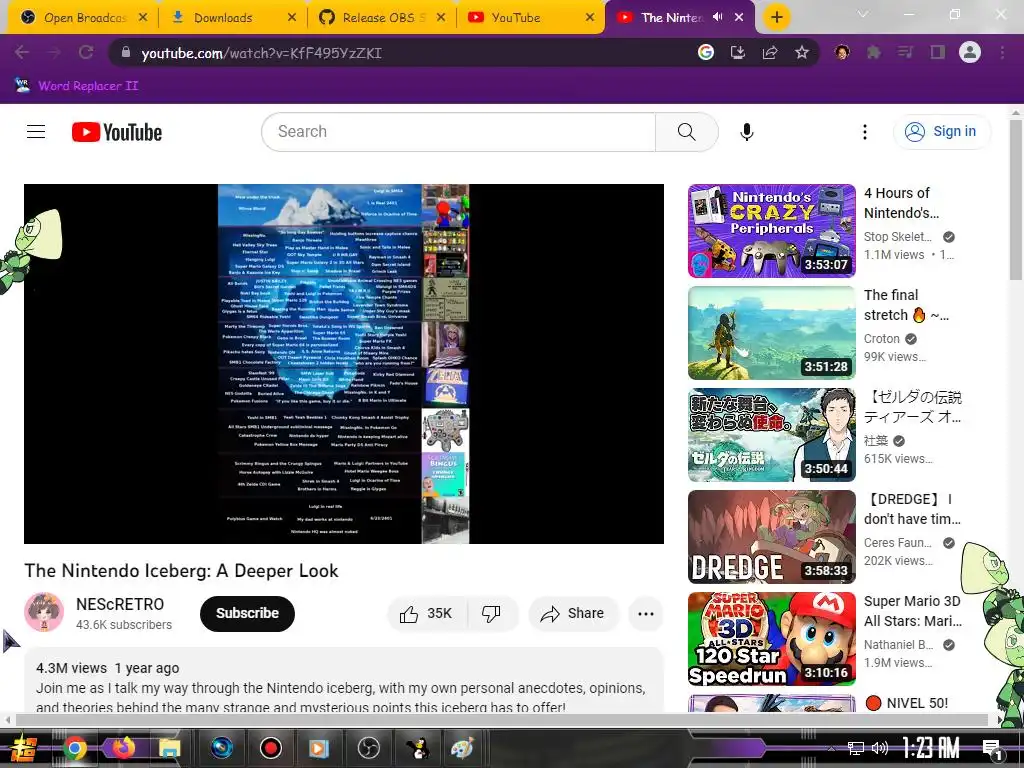Screen dimensions: 1024x768
Task: Click the magnifier search button
Action: [686, 132]
